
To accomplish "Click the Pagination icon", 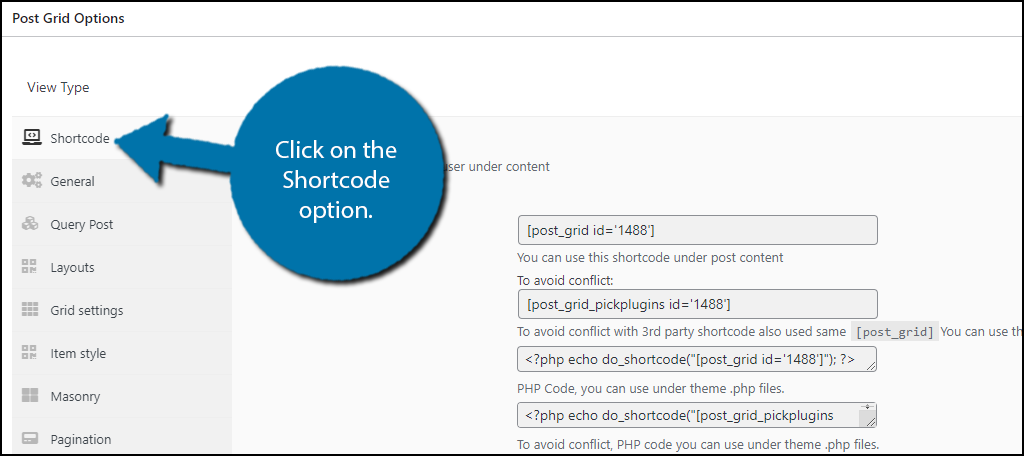I will [x=30, y=438].
